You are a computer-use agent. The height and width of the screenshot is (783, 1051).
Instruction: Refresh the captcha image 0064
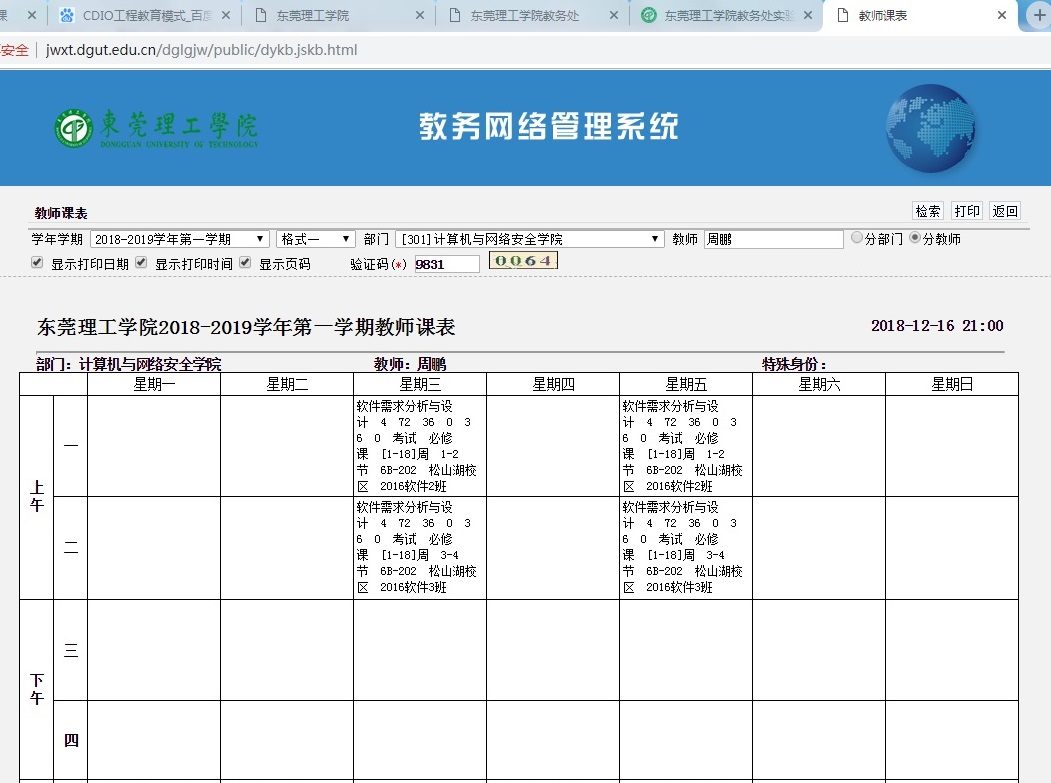(523, 260)
